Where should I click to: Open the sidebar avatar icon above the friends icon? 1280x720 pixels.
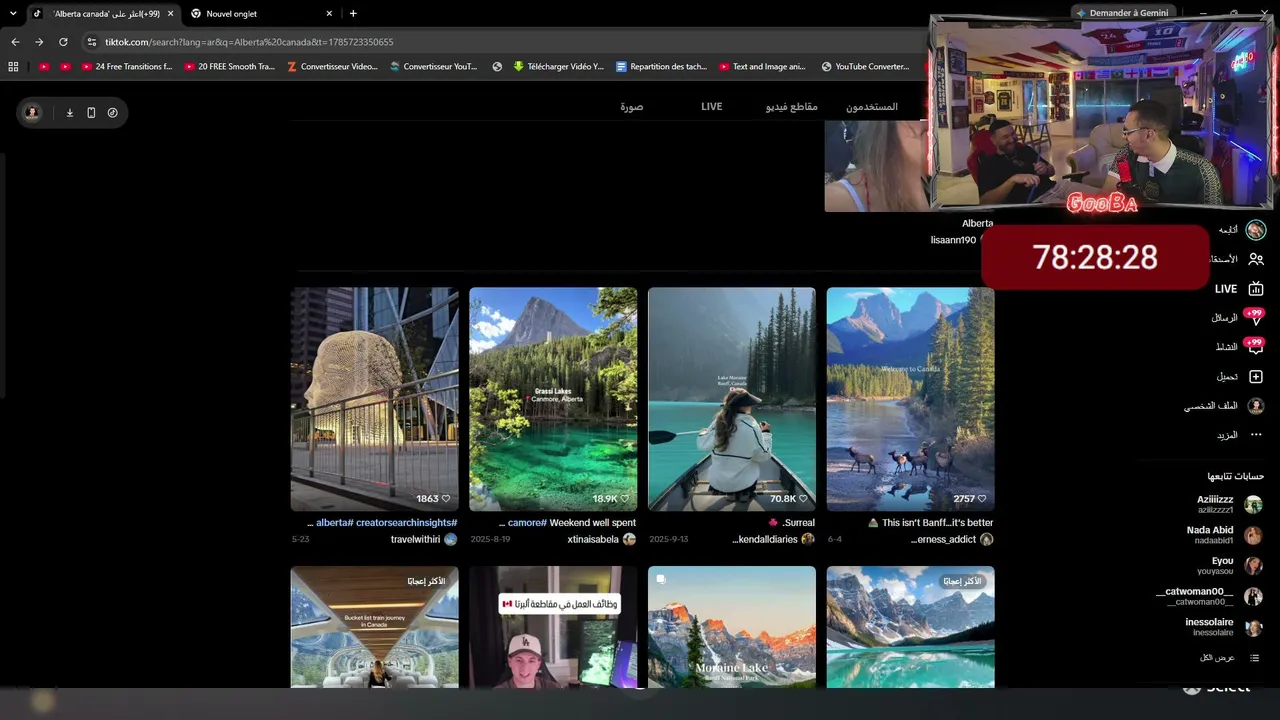click(1256, 230)
